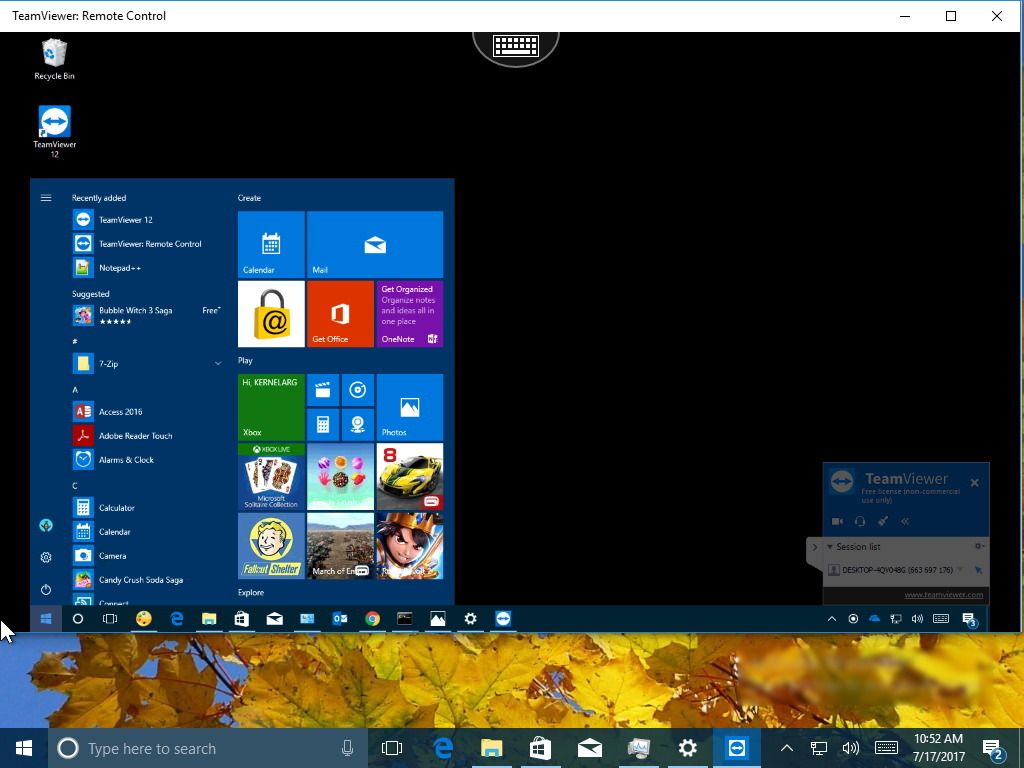
Task: Click the keyboard icon at top of remote screen
Action: (x=516, y=45)
